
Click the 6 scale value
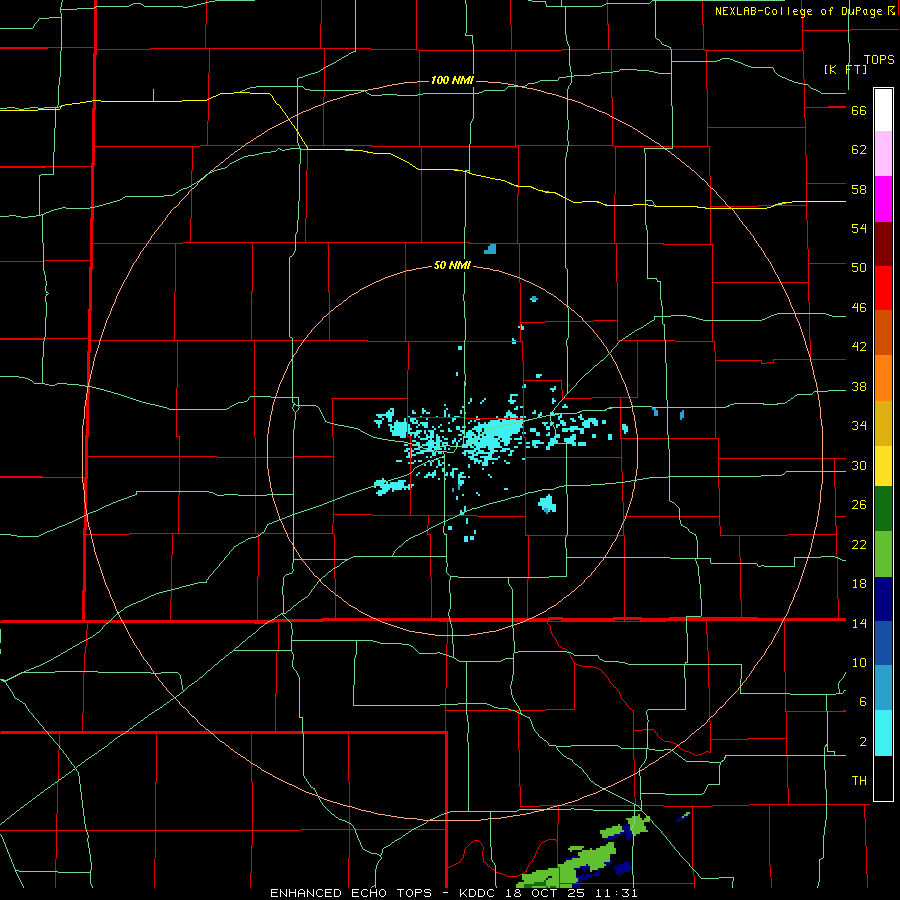[863, 702]
